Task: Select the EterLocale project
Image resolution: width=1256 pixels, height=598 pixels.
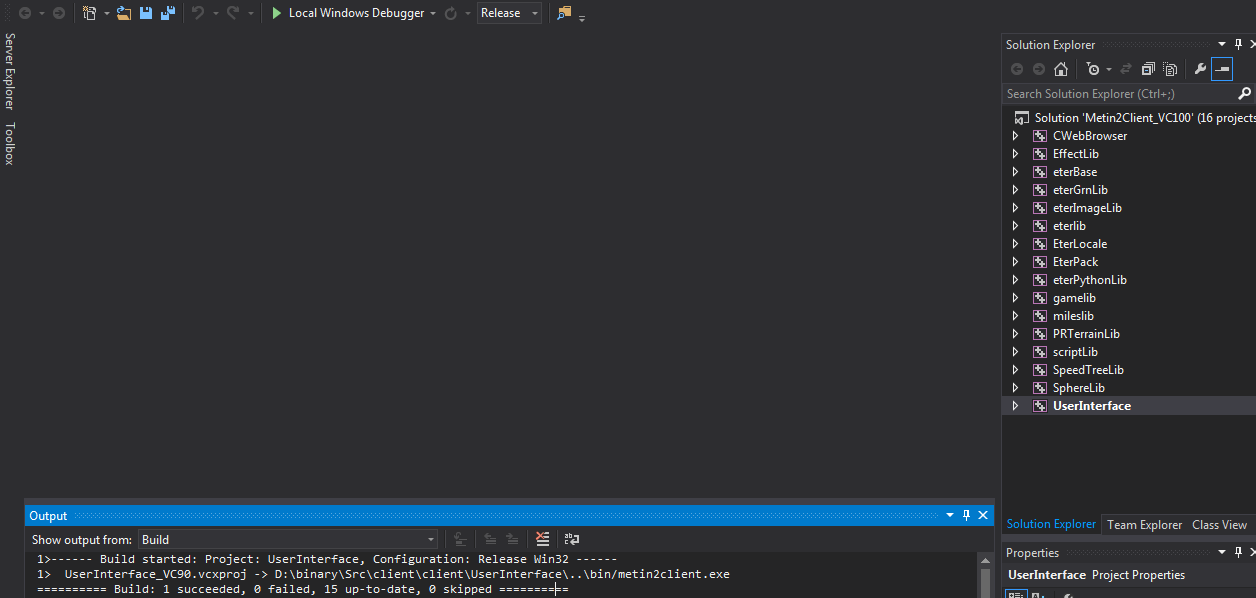Action: click(x=1080, y=244)
